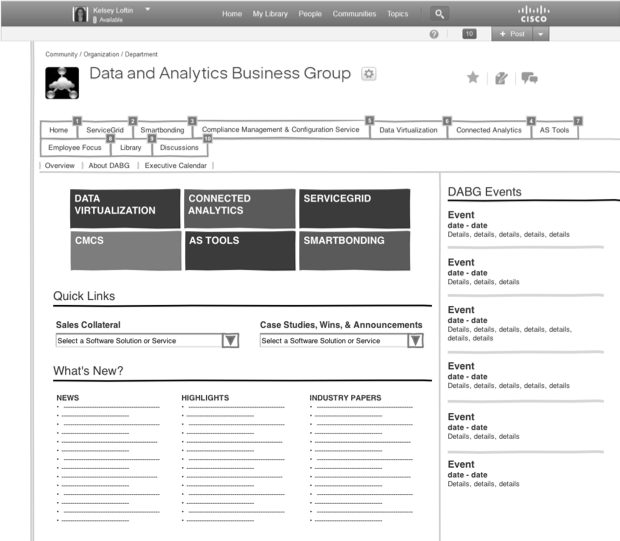The image size is (620, 541).
Task: Bookmark the group with the star icon
Action: (x=473, y=78)
